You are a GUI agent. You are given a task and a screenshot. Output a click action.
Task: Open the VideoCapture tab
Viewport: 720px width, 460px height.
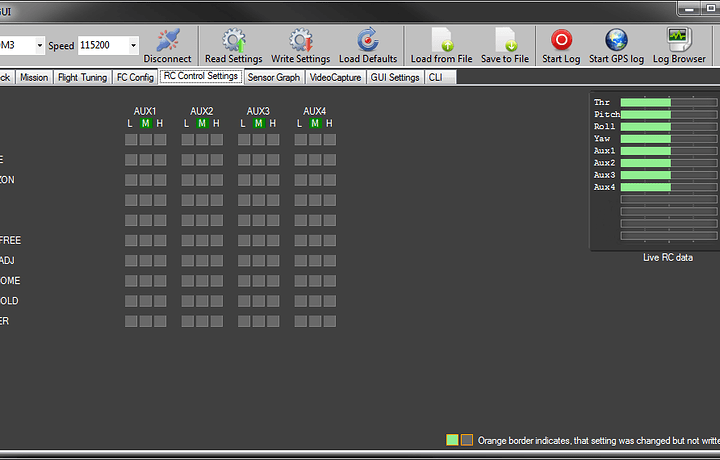(335, 77)
